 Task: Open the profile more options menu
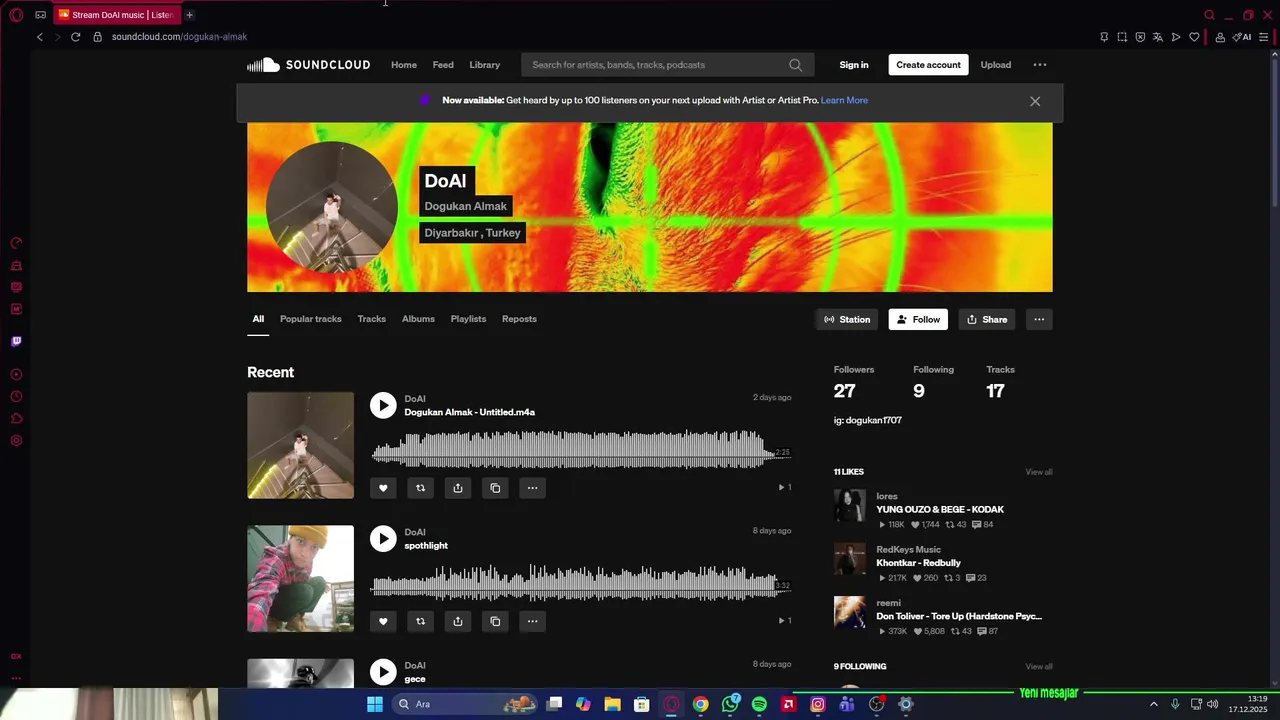[x=1039, y=320]
